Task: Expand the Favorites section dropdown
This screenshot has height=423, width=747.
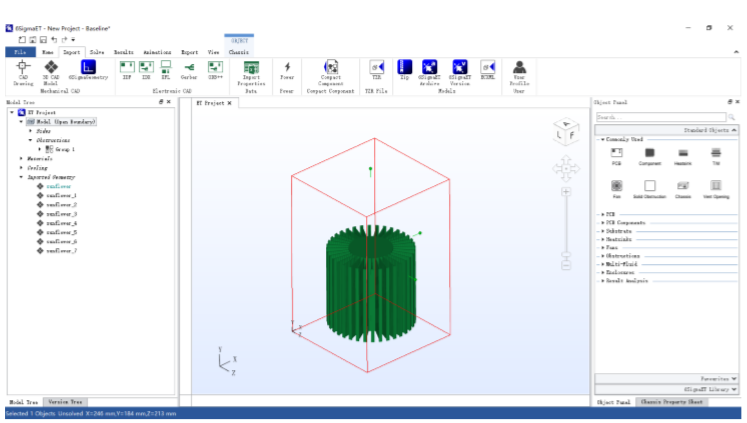Action: [x=735, y=379]
